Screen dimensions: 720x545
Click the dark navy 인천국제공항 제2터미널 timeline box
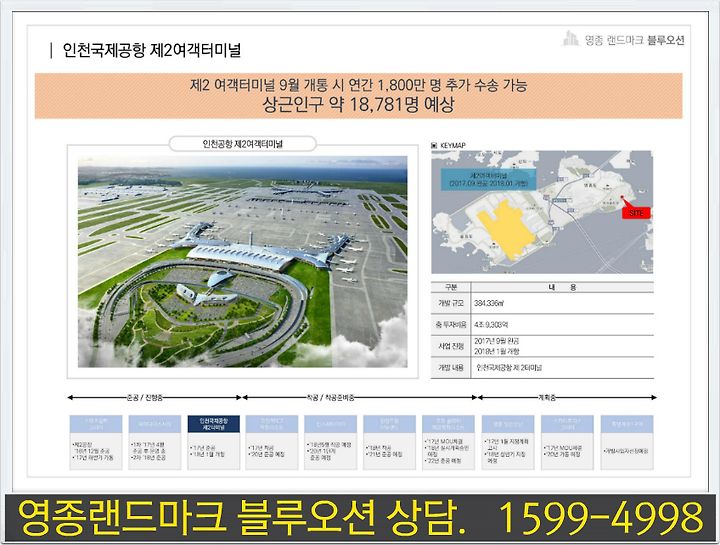pyautogui.click(x=214, y=424)
